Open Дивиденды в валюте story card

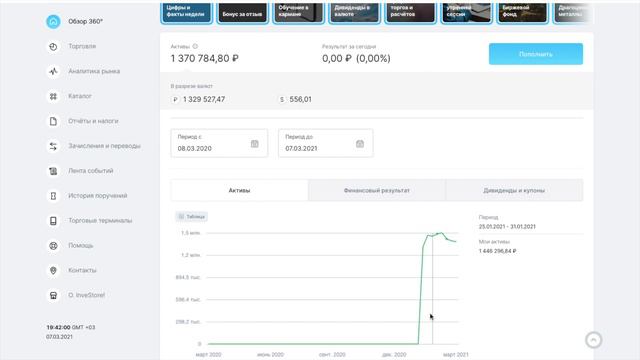pyautogui.click(x=354, y=13)
